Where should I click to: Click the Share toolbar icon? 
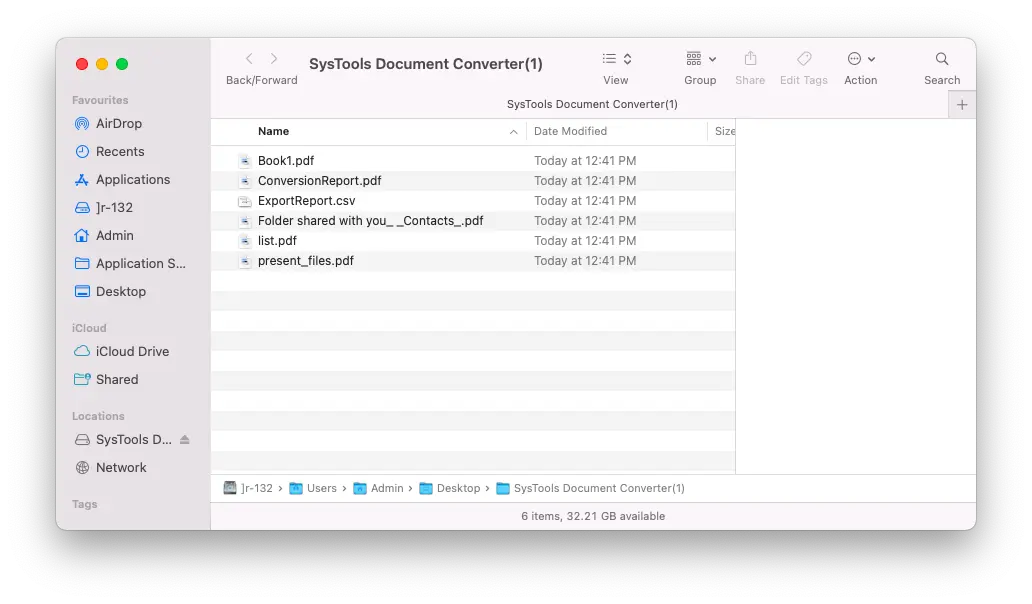(750, 59)
